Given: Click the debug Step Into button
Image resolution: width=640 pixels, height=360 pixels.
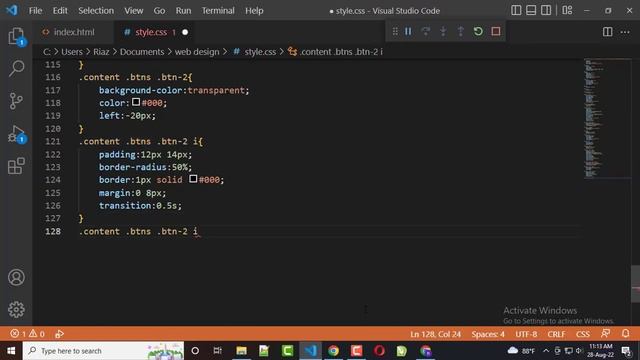Looking at the screenshot, I should (x=443, y=31).
